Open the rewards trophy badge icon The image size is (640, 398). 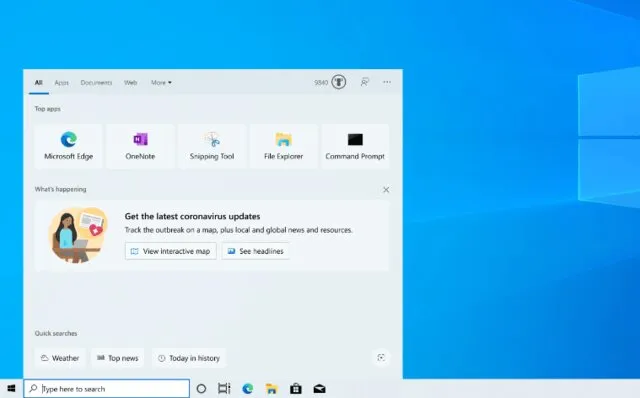(338, 82)
